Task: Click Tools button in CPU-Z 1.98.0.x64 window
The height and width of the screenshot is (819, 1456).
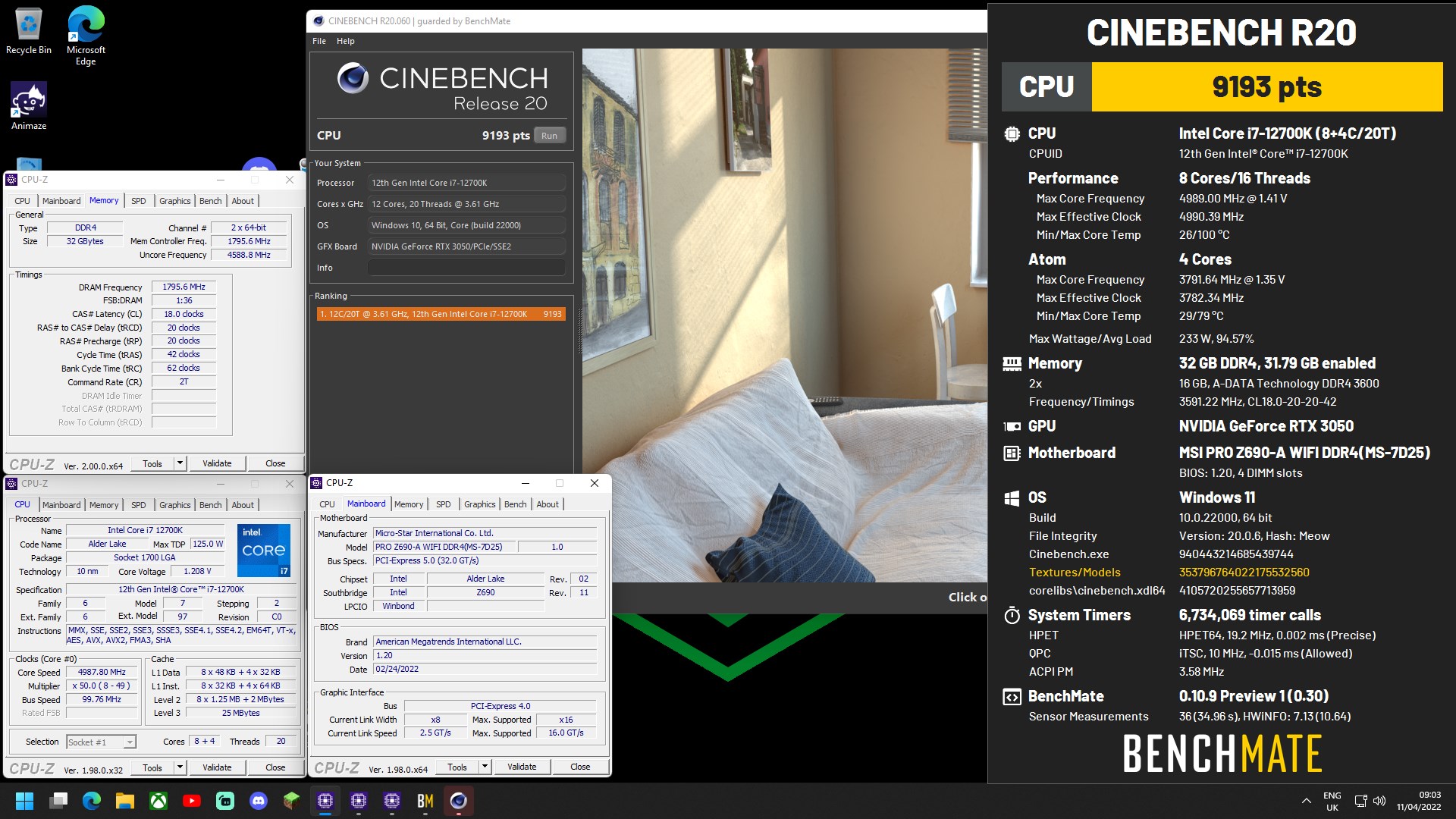Action: (x=457, y=767)
